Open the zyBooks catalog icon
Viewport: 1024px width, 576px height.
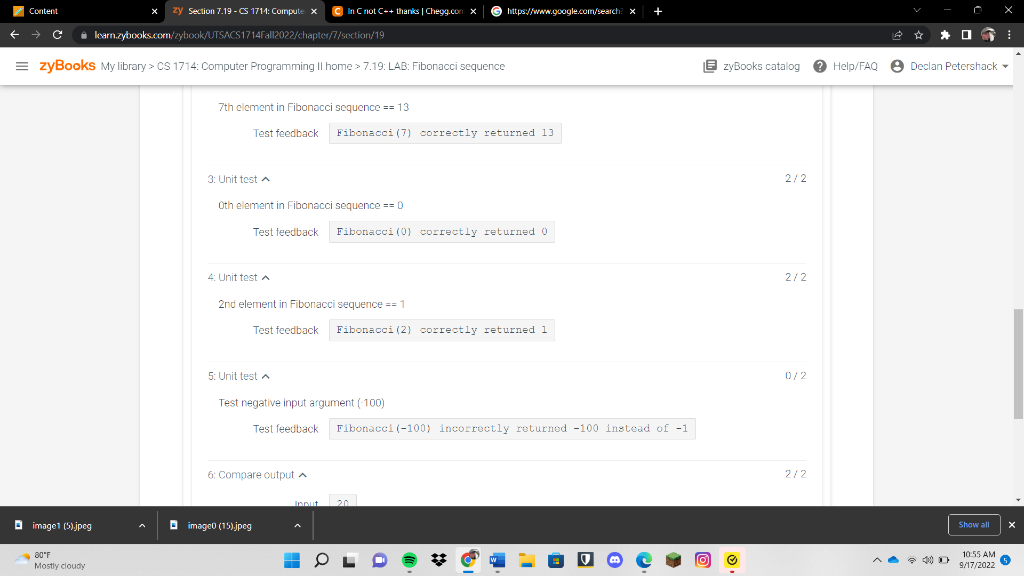[710, 65]
